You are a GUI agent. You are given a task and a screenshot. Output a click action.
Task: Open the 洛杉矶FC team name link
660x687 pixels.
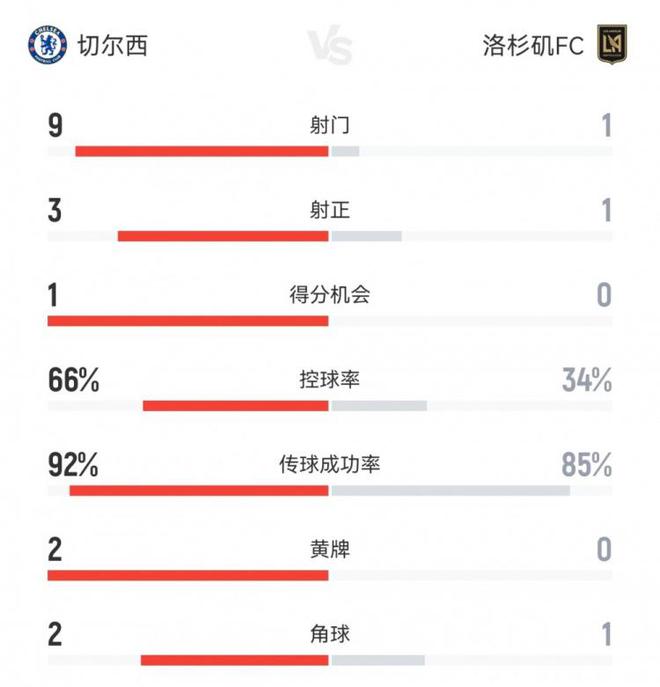(533, 46)
